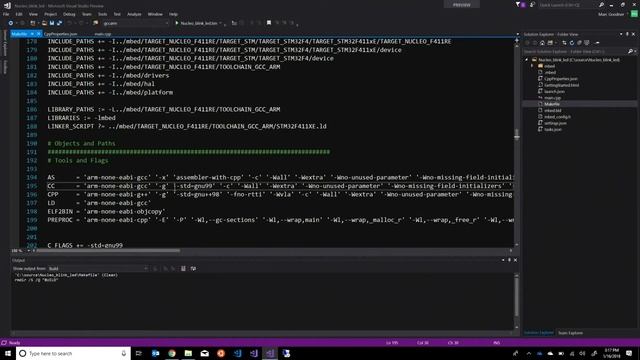Open Visual Studio Code from the taskbar
640x360 pixels.
tap(237, 353)
